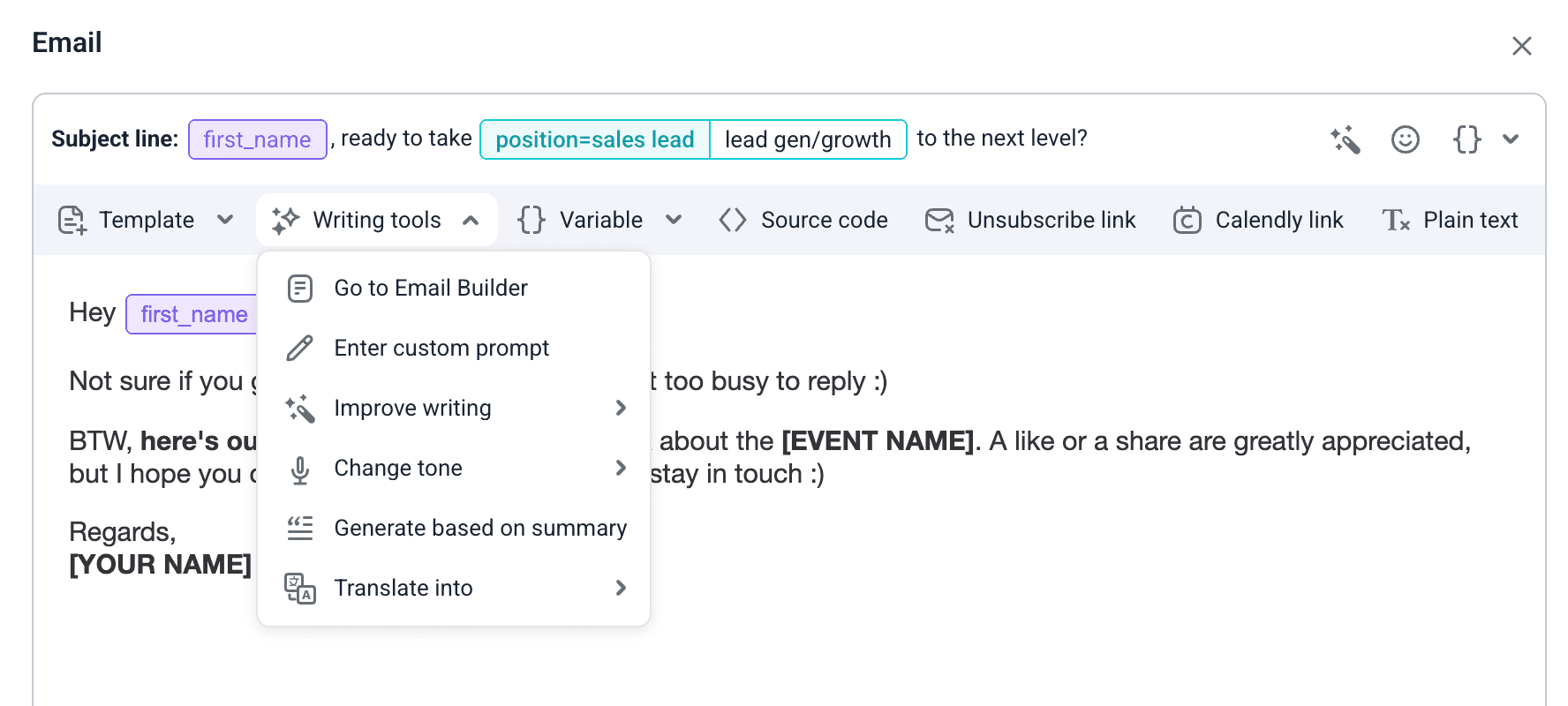
Task: Select the position=sales lead condition tag
Action: point(595,139)
